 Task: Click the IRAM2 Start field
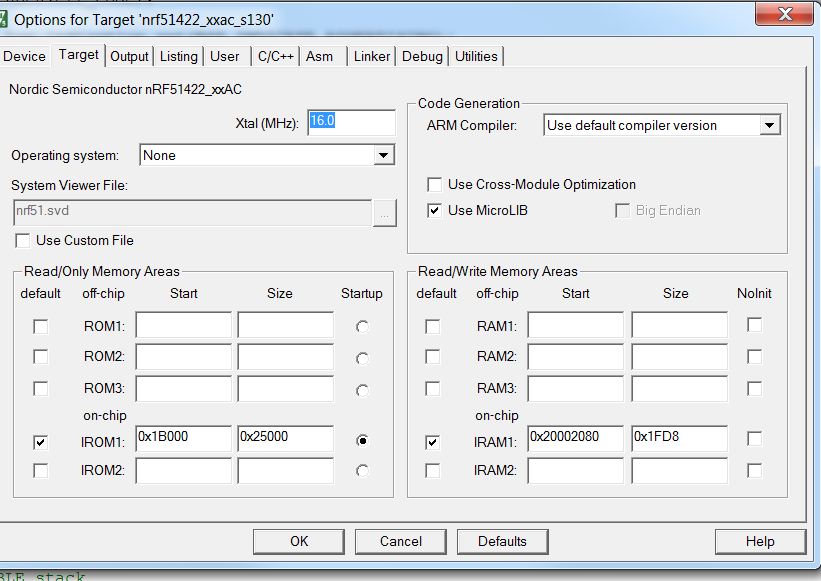tap(575, 471)
